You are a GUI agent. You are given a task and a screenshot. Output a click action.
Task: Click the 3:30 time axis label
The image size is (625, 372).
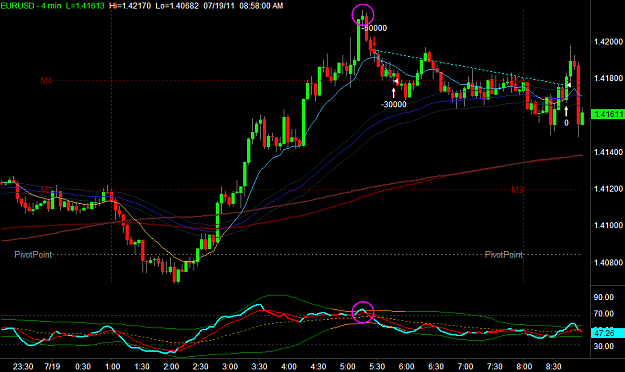(259, 366)
